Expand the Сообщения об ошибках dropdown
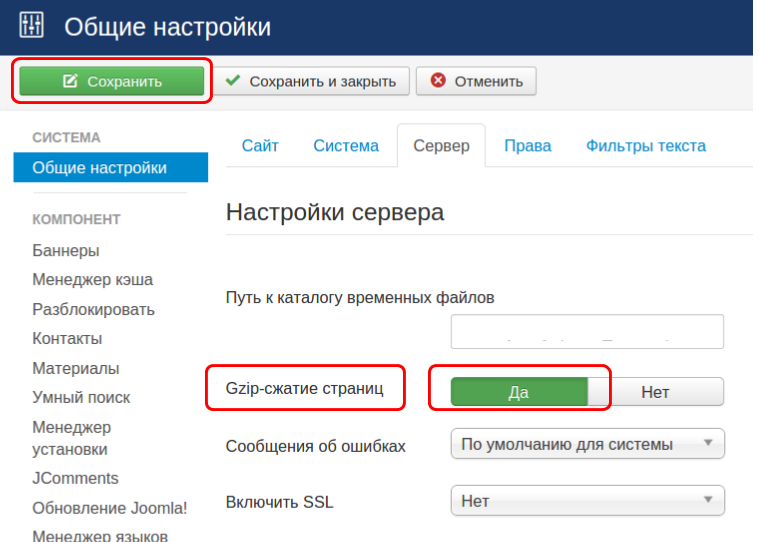758x542 pixels. click(x=587, y=444)
